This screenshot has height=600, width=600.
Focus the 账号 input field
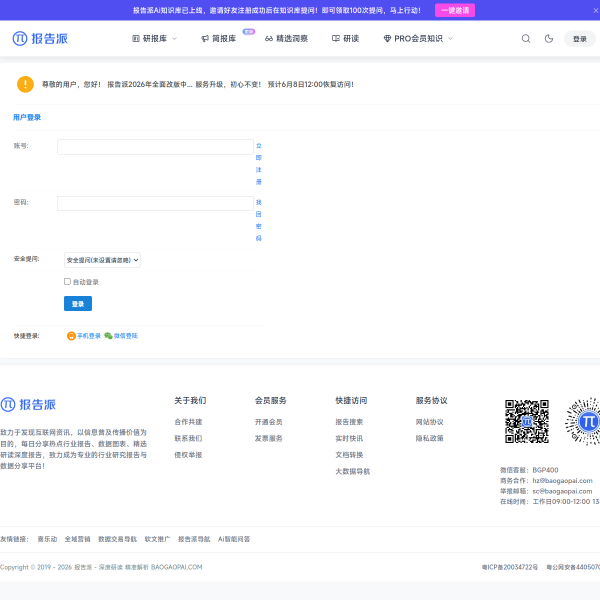(155, 147)
